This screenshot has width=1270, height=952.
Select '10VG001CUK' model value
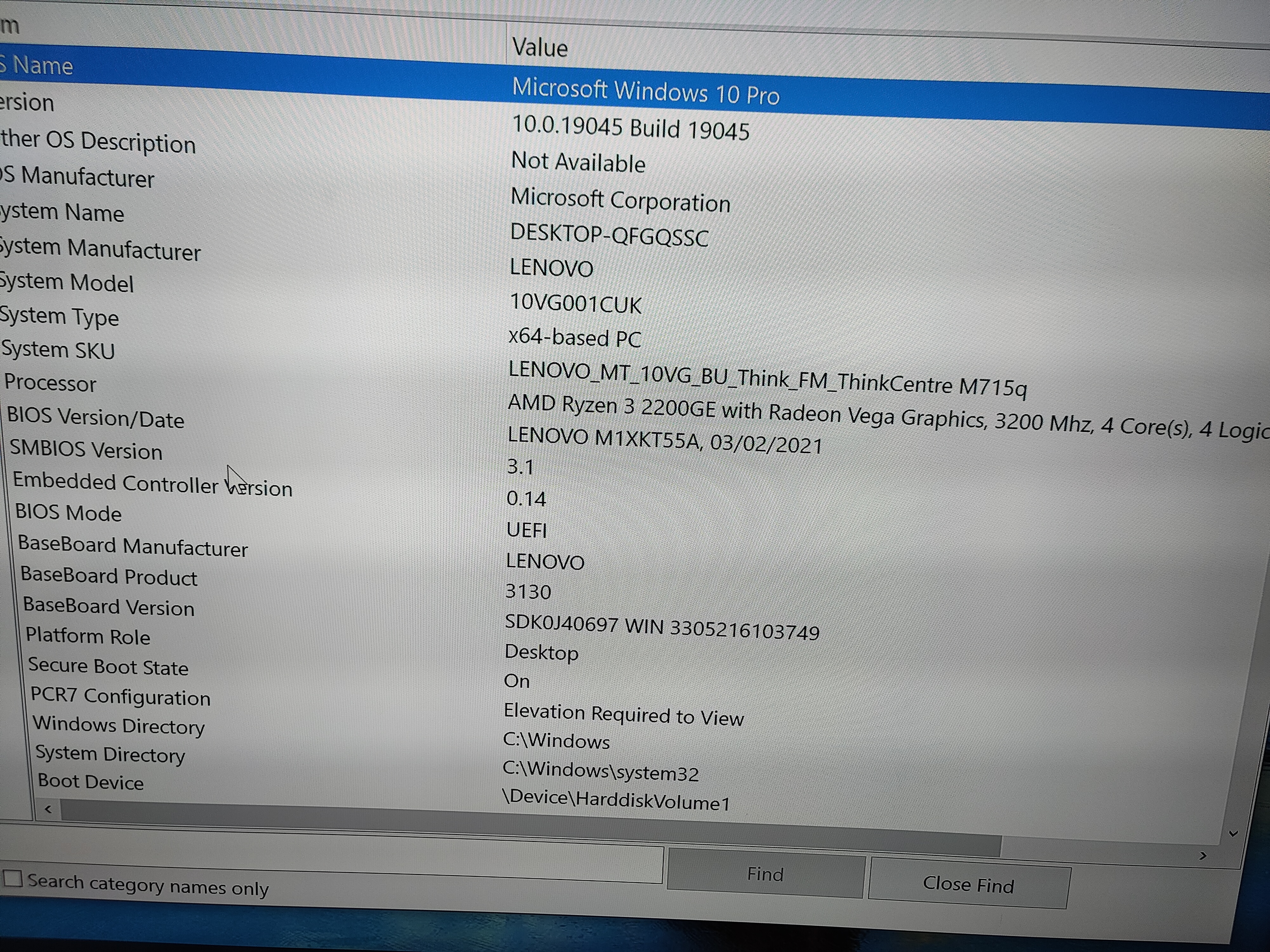[x=575, y=304]
